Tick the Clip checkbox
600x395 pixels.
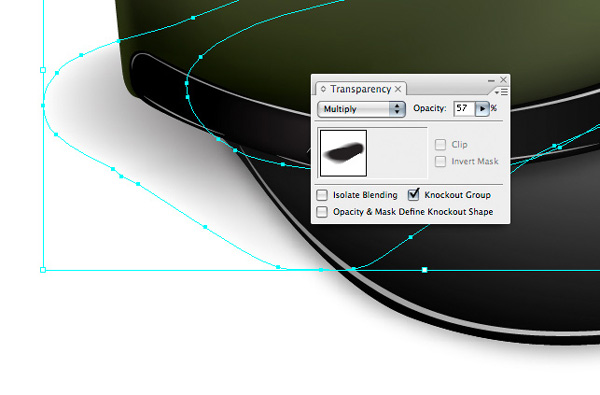[440, 144]
